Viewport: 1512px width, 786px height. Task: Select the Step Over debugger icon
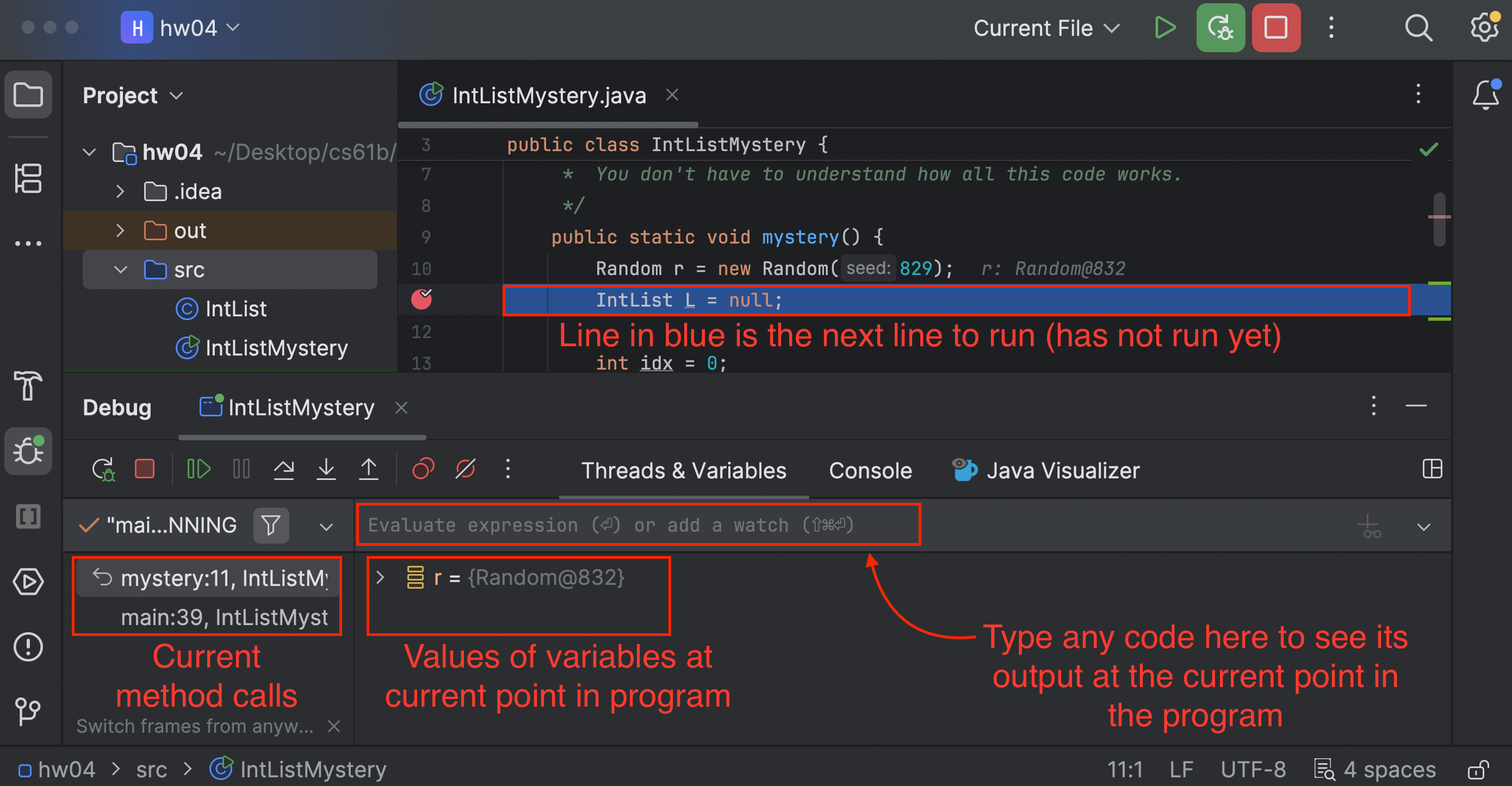pyautogui.click(x=283, y=468)
